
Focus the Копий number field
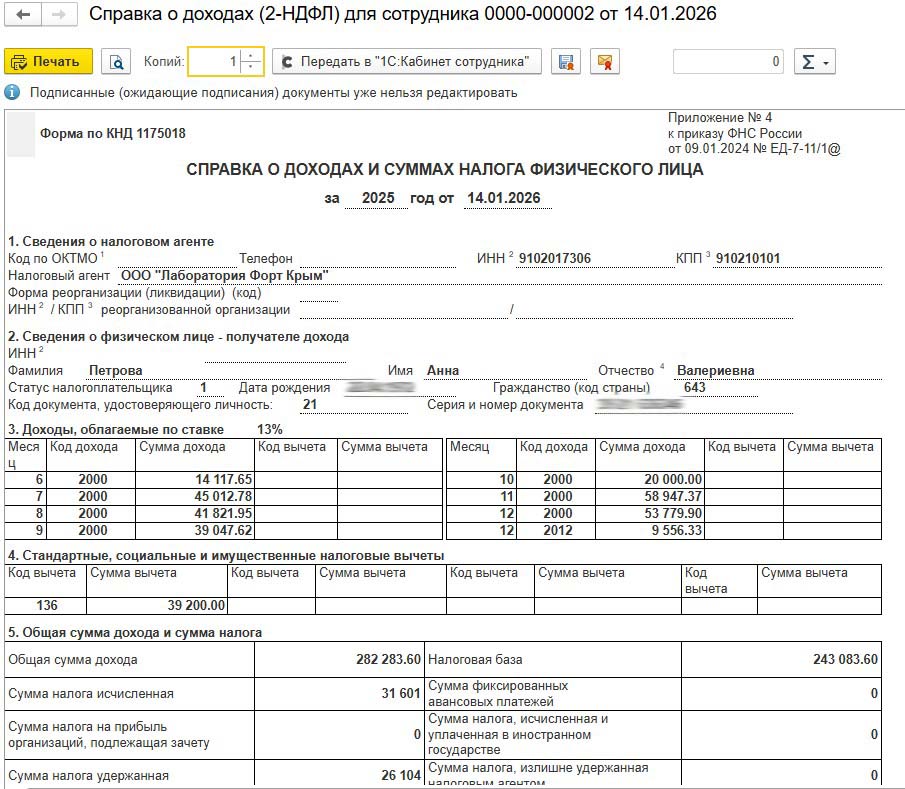coord(214,62)
